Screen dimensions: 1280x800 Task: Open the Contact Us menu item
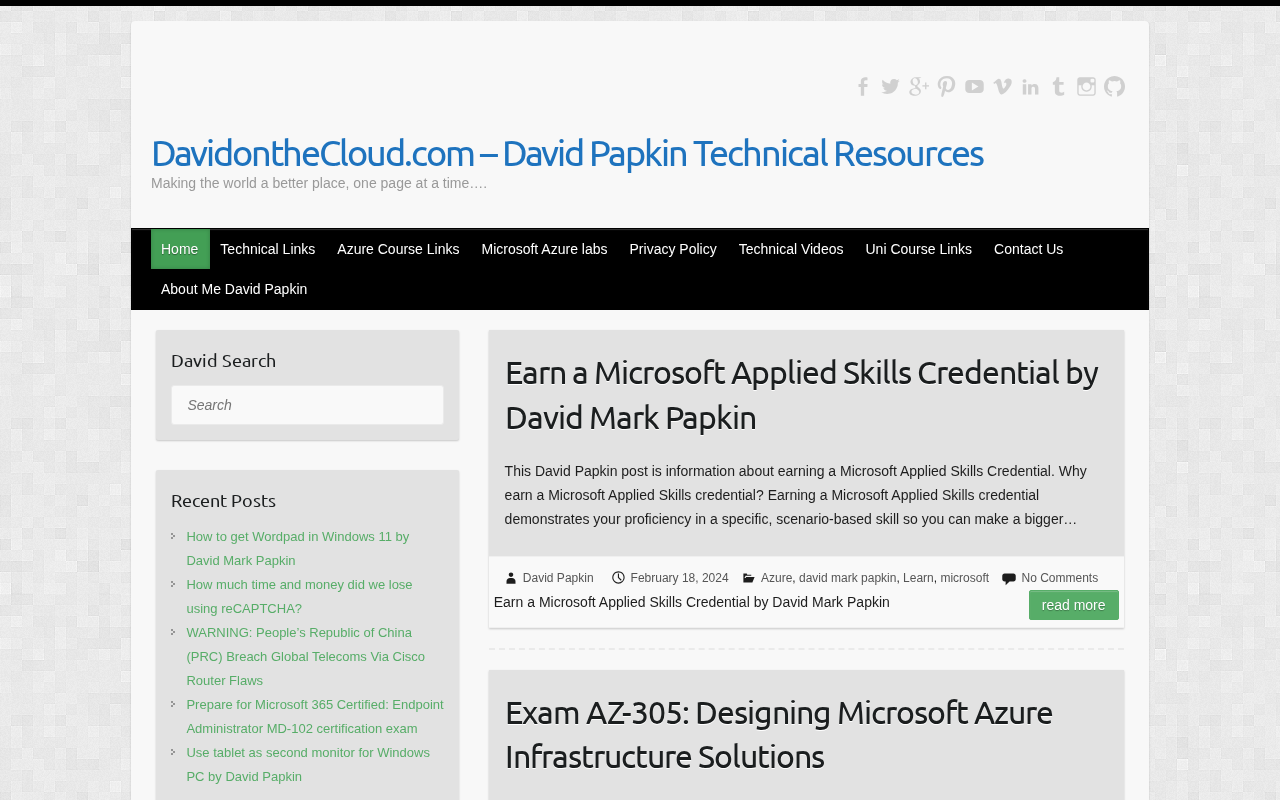1028,249
